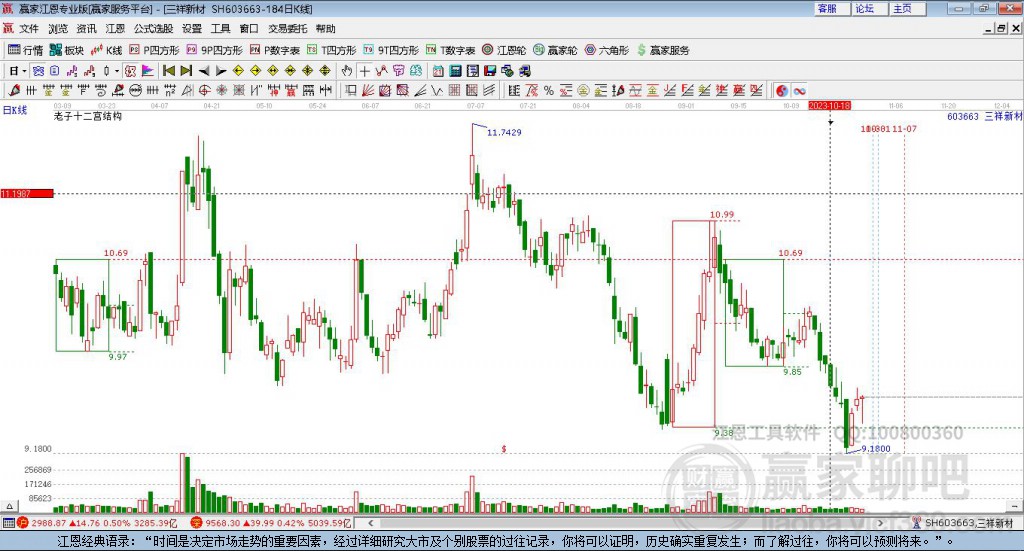
Task: Select the Gann fan lines tool
Action: point(367,91)
